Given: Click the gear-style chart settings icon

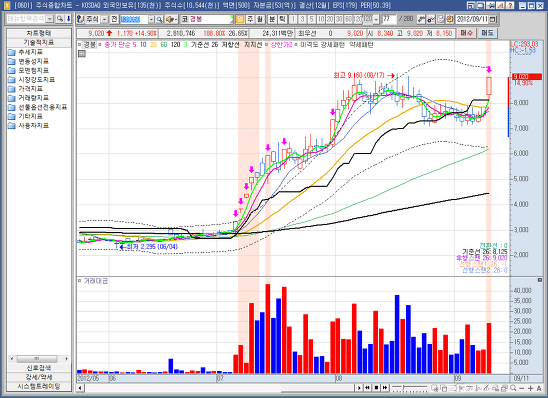Looking at the screenshot, I should click(x=450, y=19).
